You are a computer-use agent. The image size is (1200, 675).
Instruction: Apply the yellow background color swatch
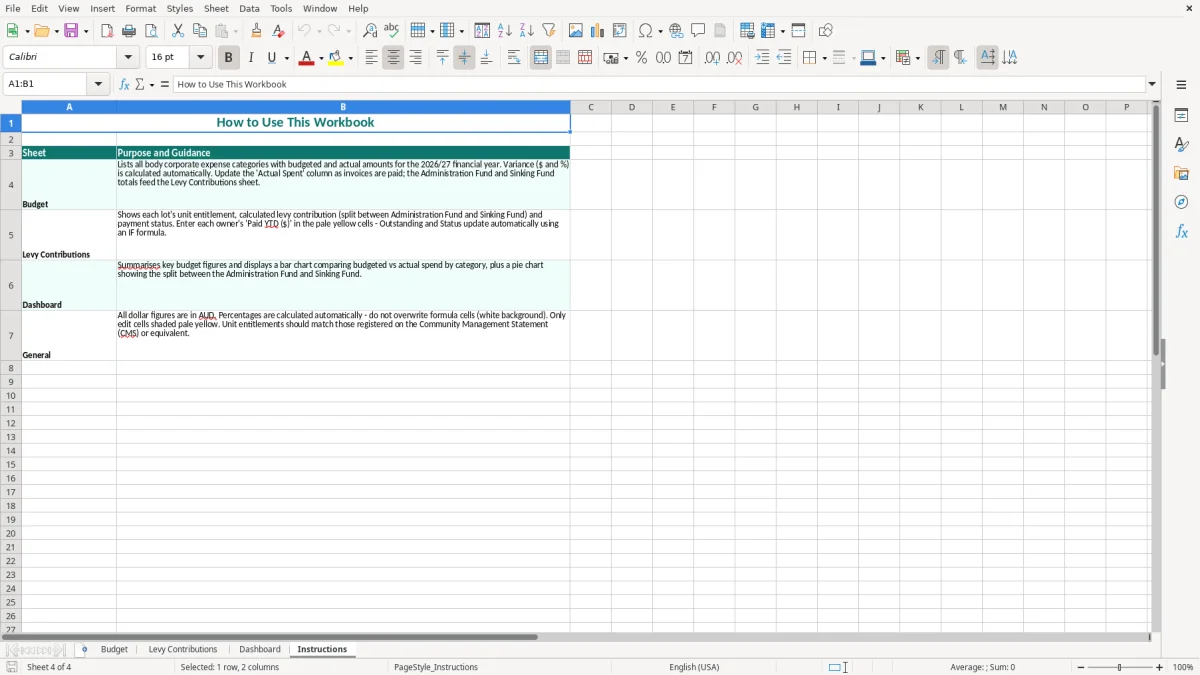coord(336,58)
